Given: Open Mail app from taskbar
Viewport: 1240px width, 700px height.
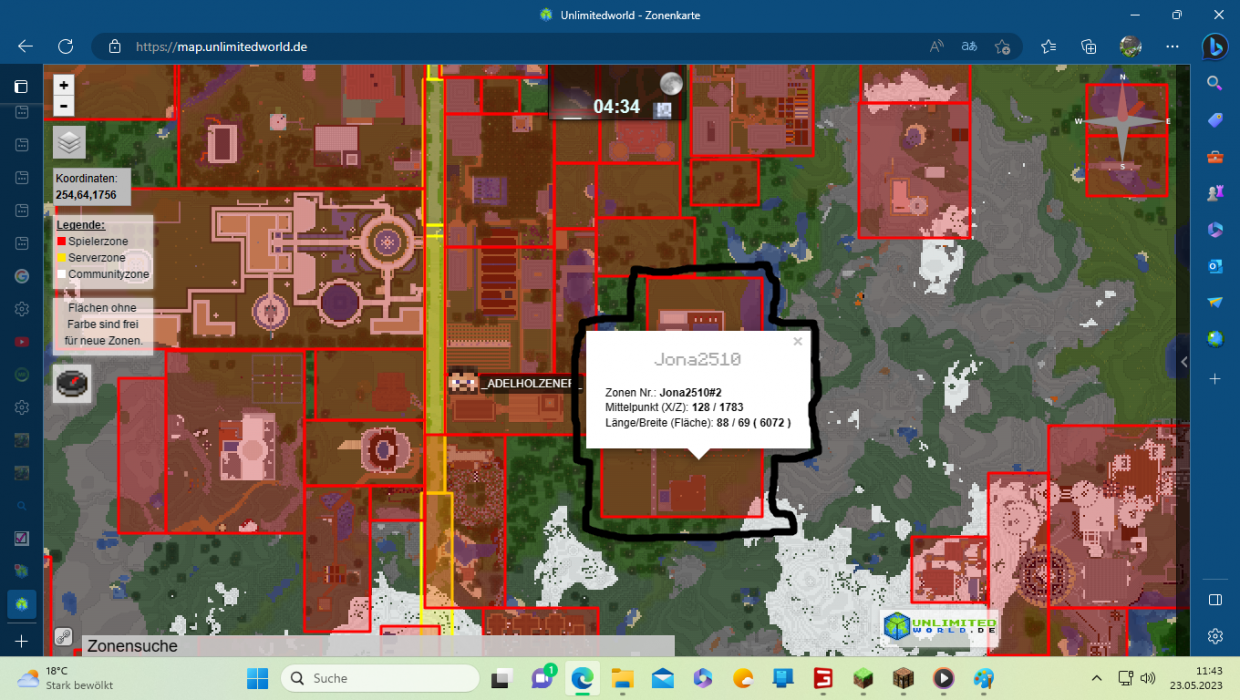Looking at the screenshot, I should point(662,678).
